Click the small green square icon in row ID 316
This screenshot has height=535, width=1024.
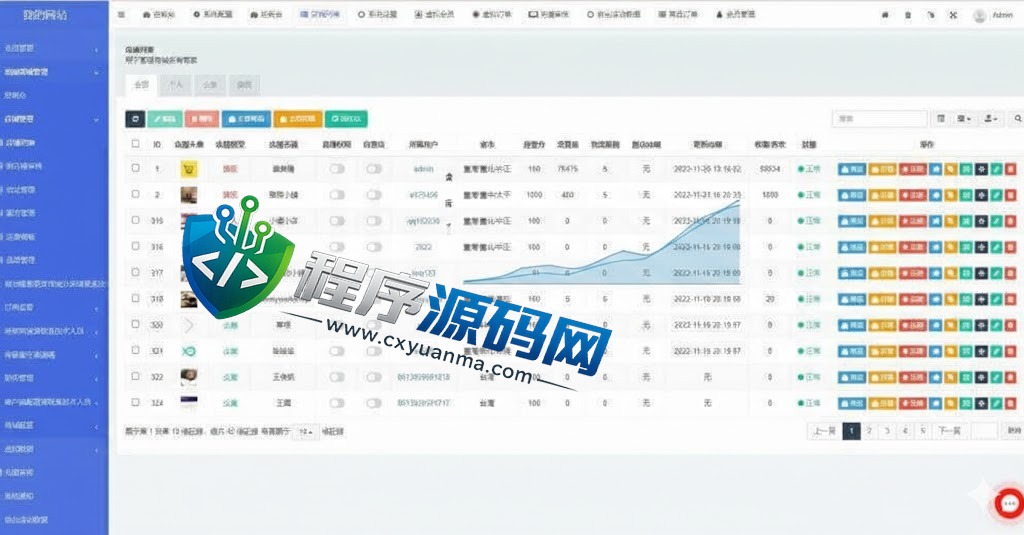966,248
